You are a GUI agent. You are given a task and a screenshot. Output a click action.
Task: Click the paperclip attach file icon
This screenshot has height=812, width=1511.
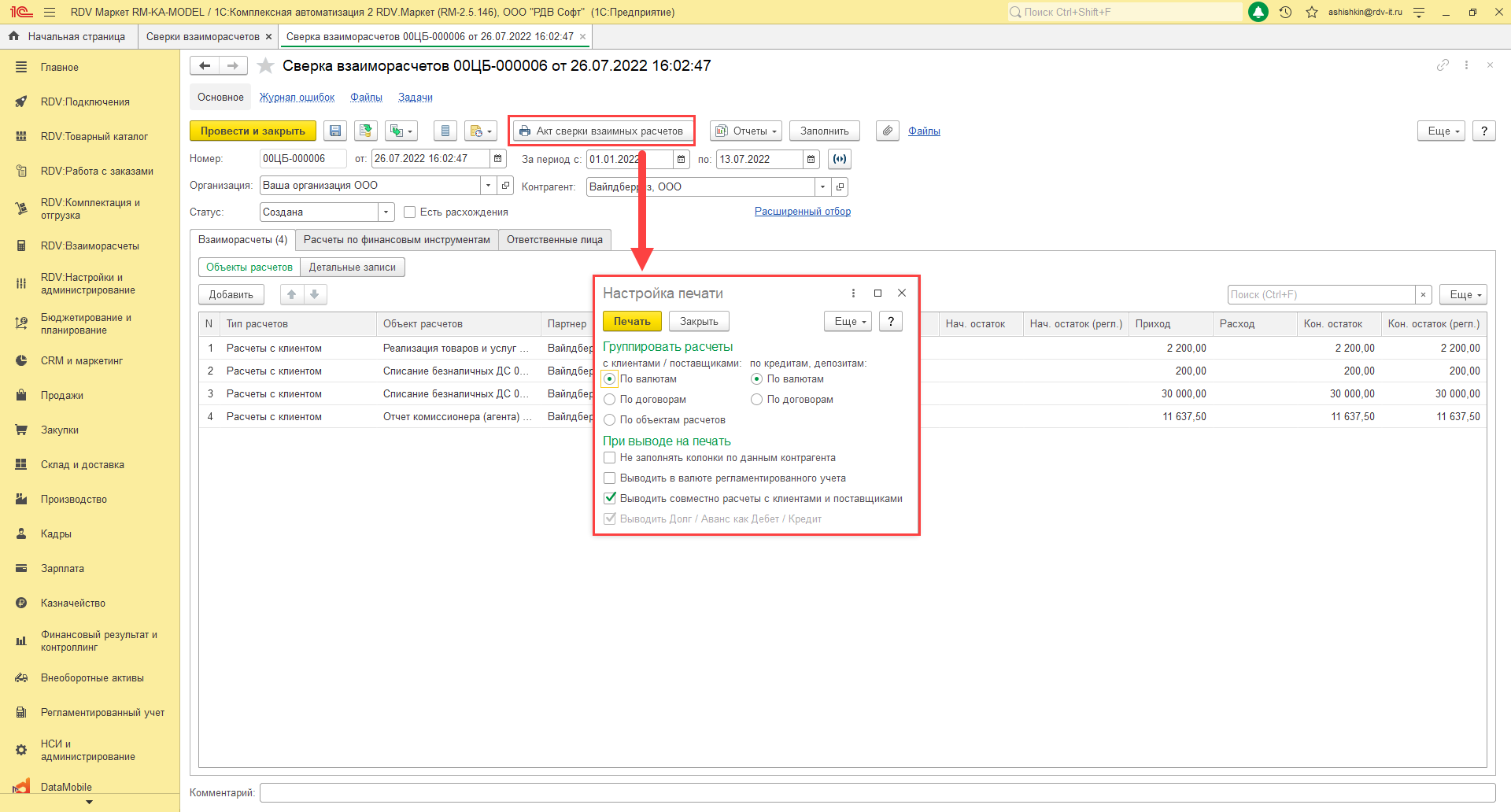coord(887,131)
